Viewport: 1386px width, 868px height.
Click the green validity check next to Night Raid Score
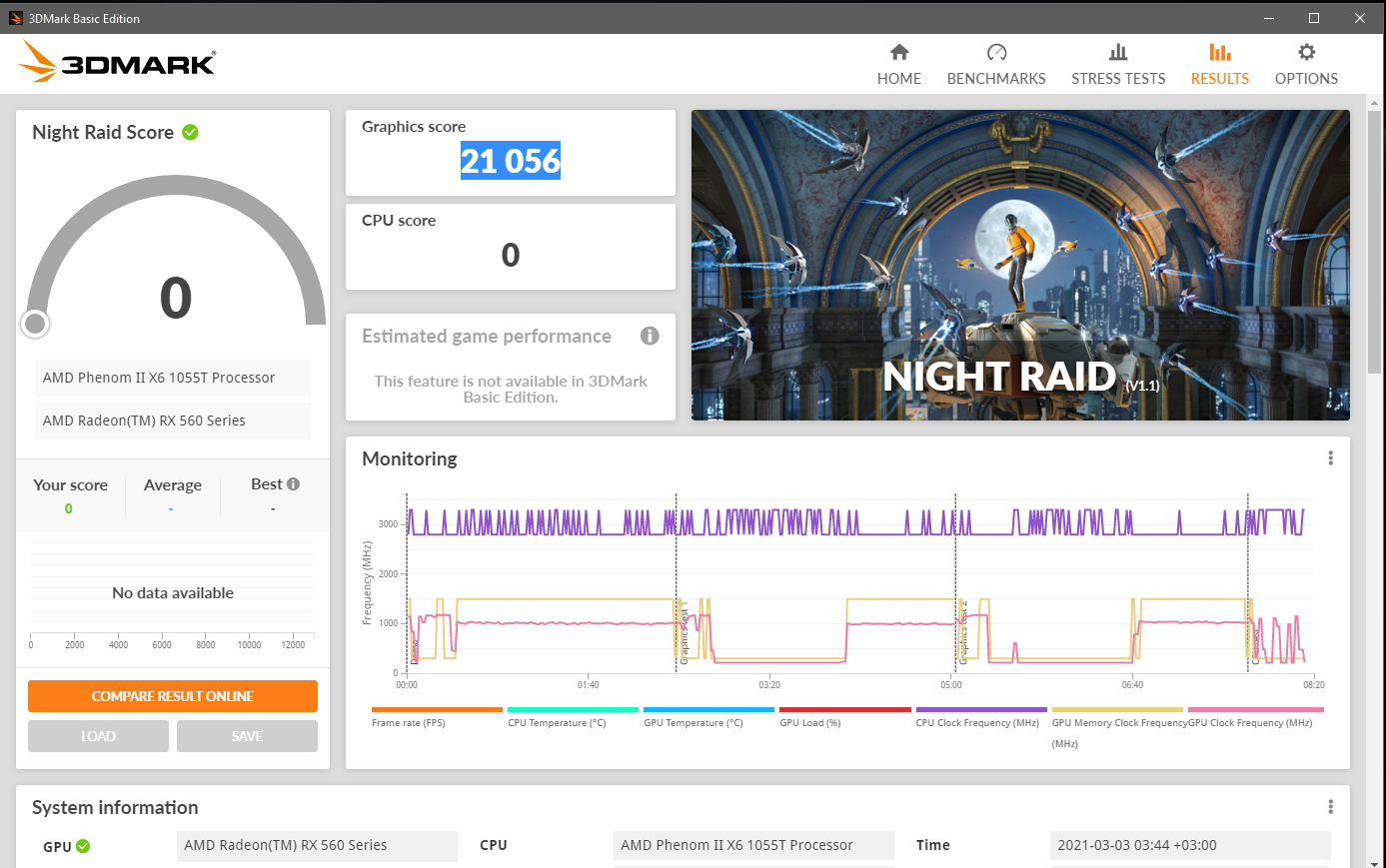(x=191, y=132)
